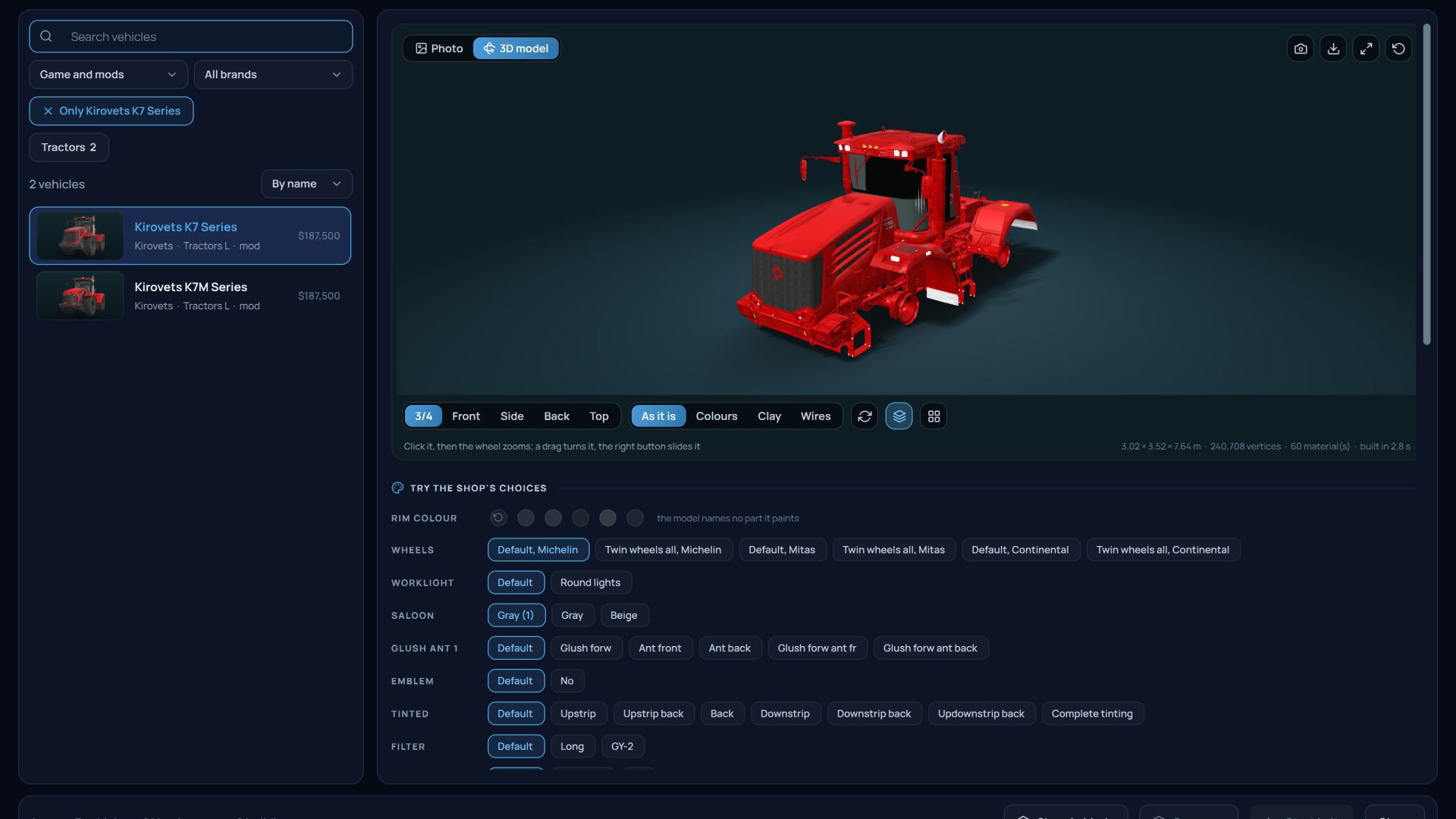Reset rim colour with the undo icon
The image size is (1456, 819).
[x=498, y=518]
